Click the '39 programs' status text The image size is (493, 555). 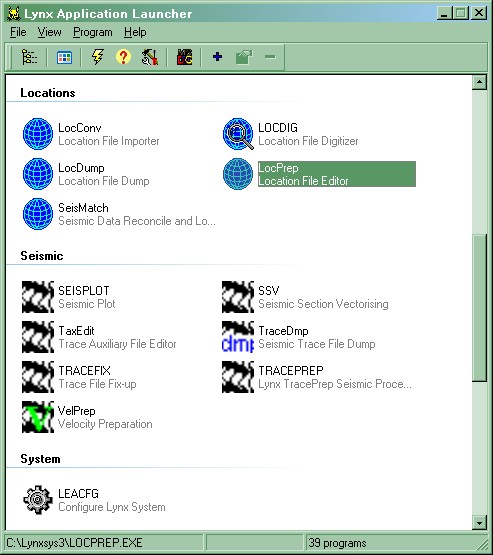point(337,543)
